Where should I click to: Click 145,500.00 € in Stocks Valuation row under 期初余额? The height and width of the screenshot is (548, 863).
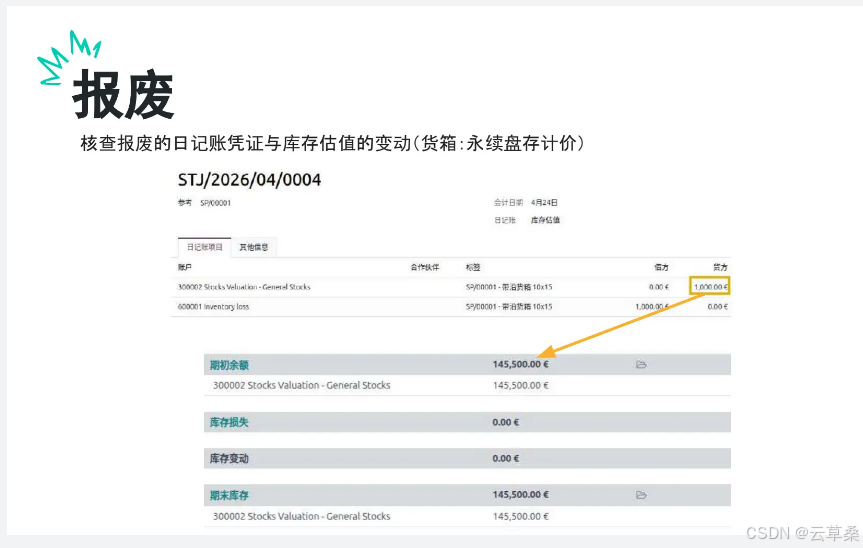pos(520,386)
